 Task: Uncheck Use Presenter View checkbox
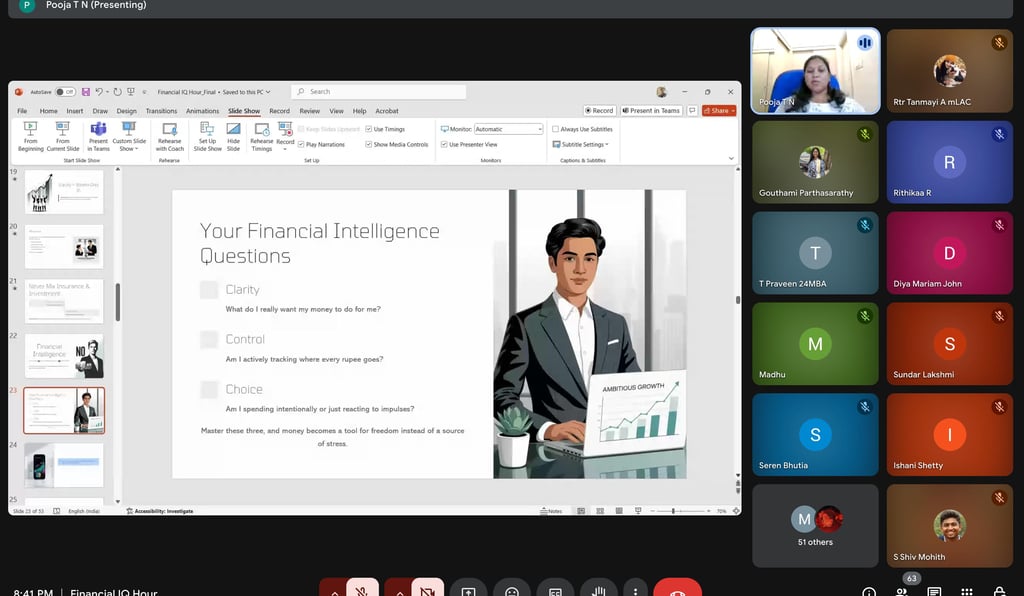444,144
